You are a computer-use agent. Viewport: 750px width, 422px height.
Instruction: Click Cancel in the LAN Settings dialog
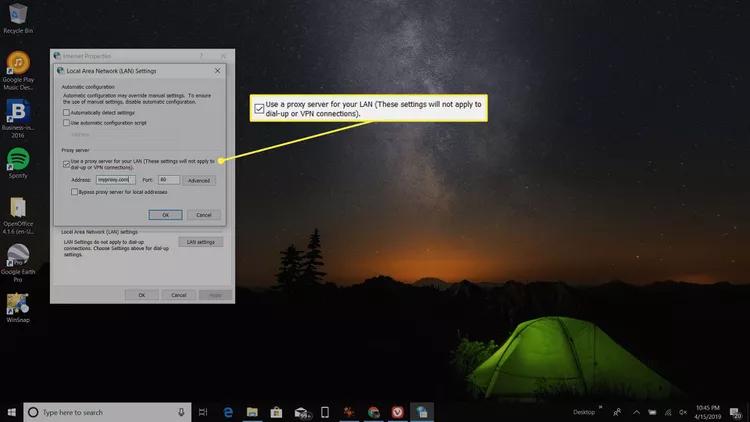[x=204, y=215]
